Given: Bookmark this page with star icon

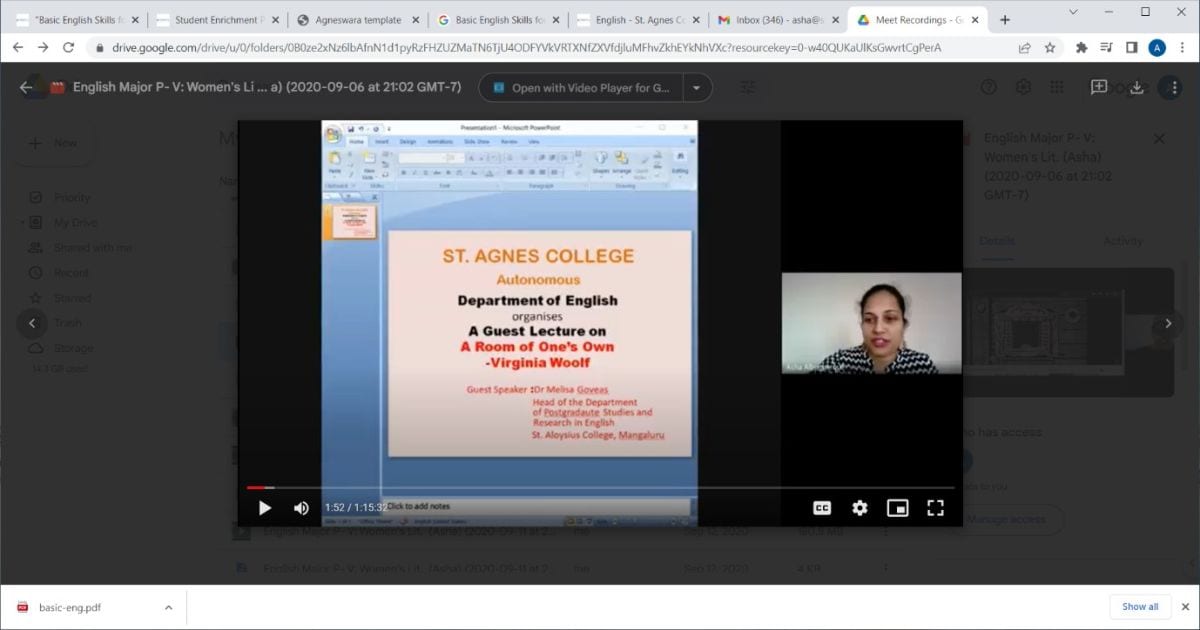Looking at the screenshot, I should coord(1050,47).
